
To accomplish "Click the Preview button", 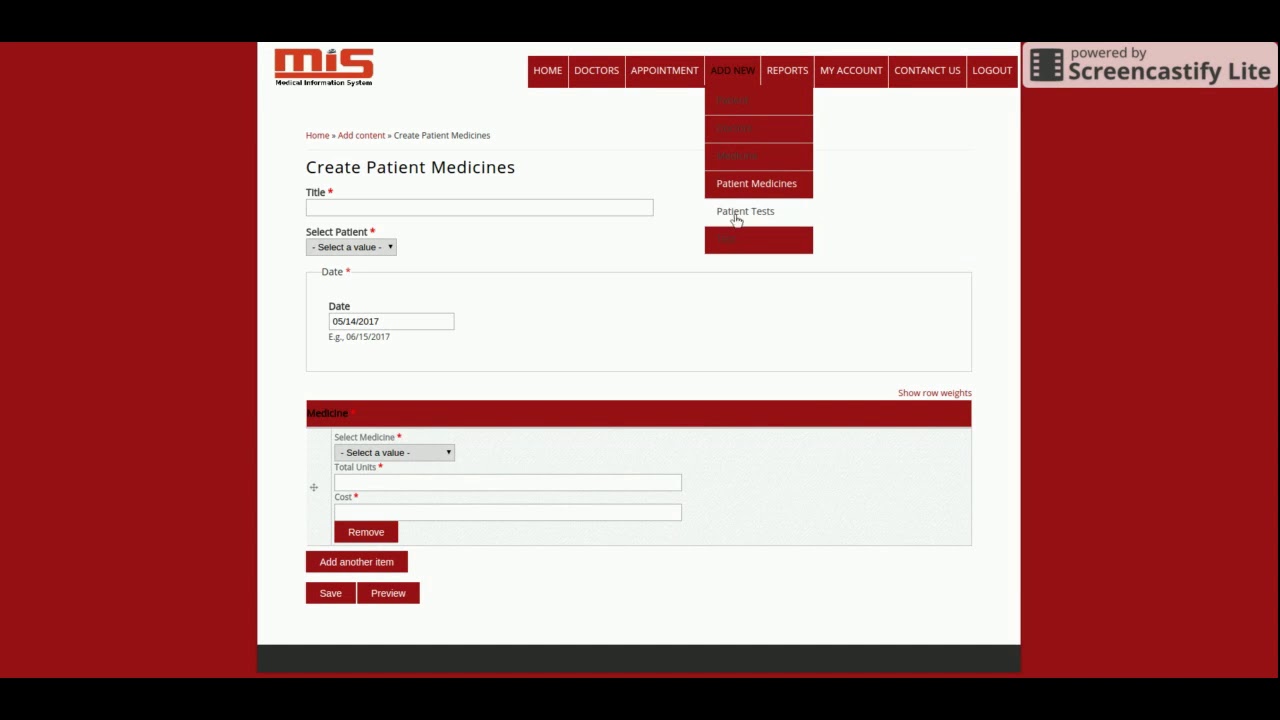I will [x=388, y=593].
